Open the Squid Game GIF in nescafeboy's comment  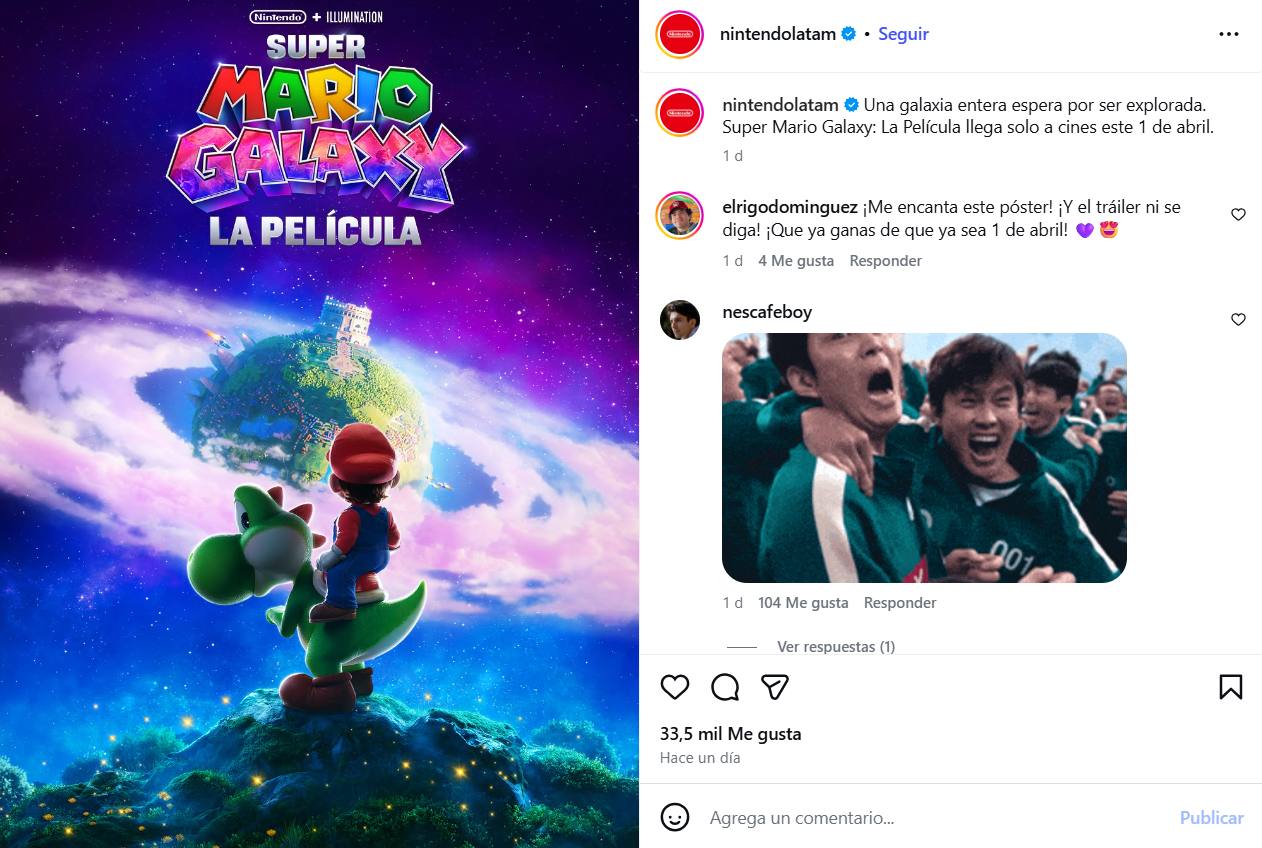click(x=924, y=458)
